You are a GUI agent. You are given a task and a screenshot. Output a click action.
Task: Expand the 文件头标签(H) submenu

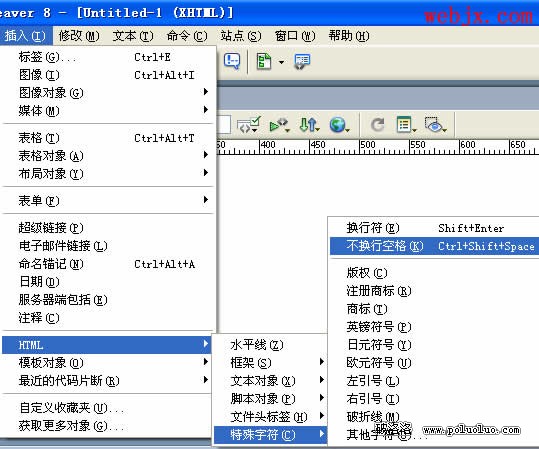point(270,417)
